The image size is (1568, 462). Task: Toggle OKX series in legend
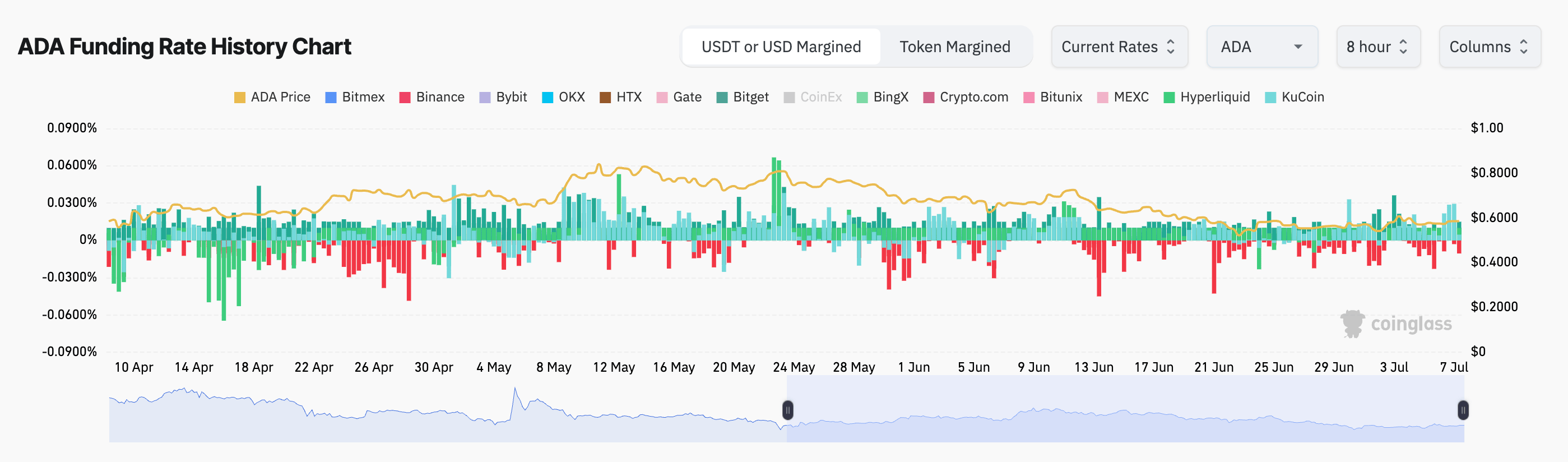563,98
